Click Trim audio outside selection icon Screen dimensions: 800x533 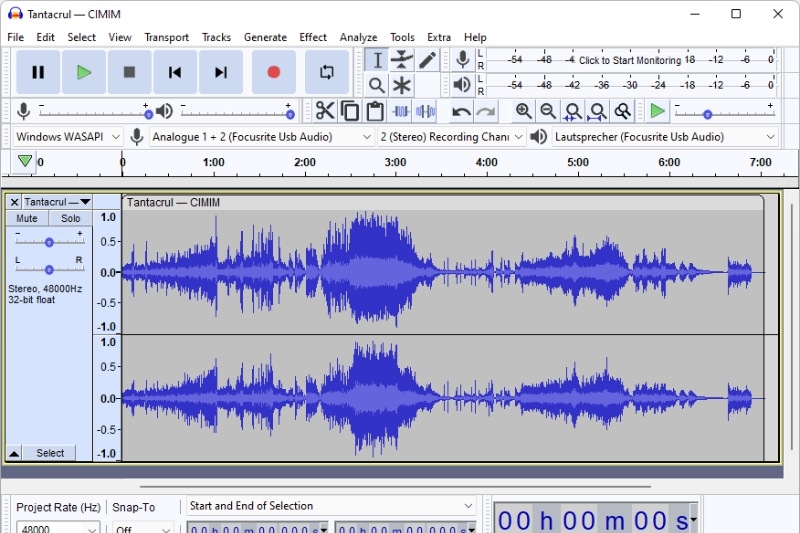[x=401, y=111]
